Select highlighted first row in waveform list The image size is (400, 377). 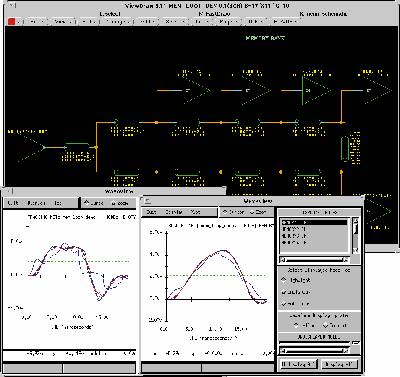[x=314, y=222]
